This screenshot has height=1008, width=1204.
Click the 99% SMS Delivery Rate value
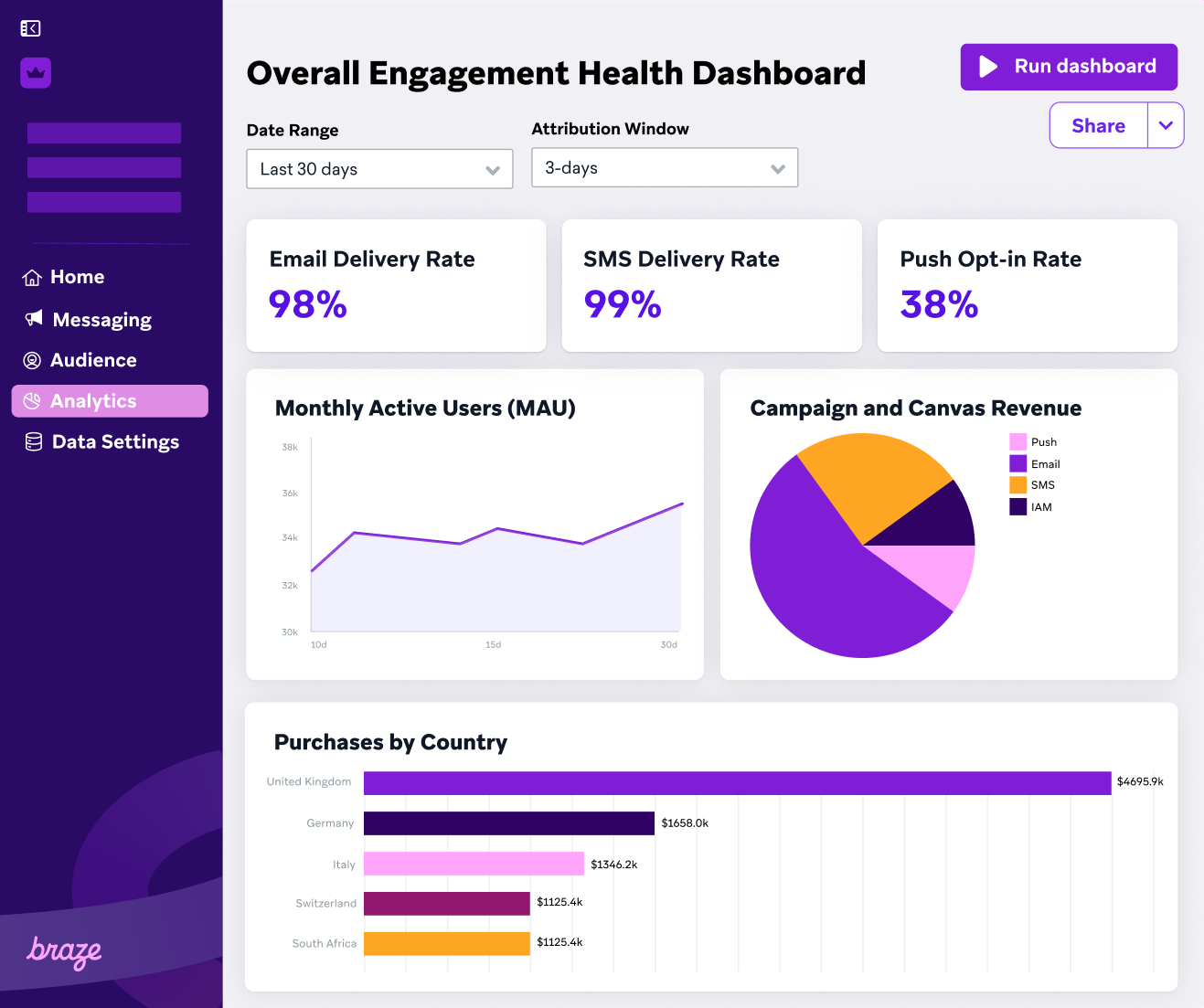[623, 304]
